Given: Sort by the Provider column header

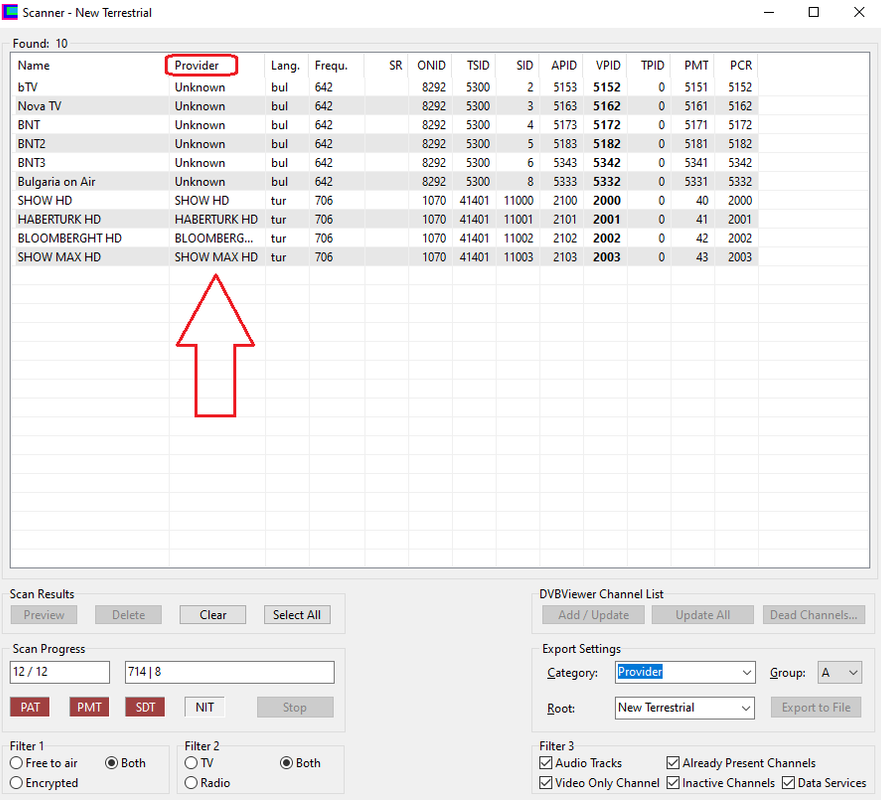Looking at the screenshot, I should 217,66.
